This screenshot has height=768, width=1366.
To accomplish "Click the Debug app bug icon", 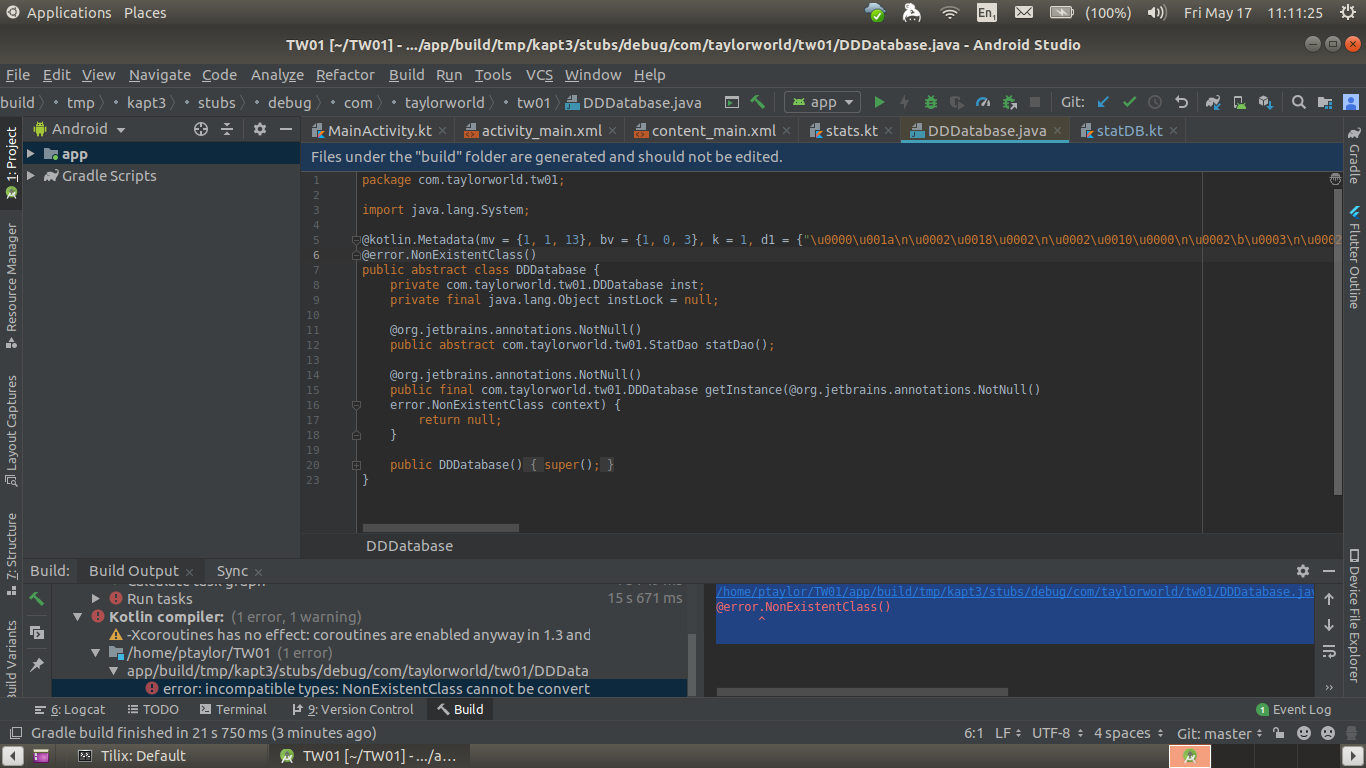I will click(x=931, y=102).
